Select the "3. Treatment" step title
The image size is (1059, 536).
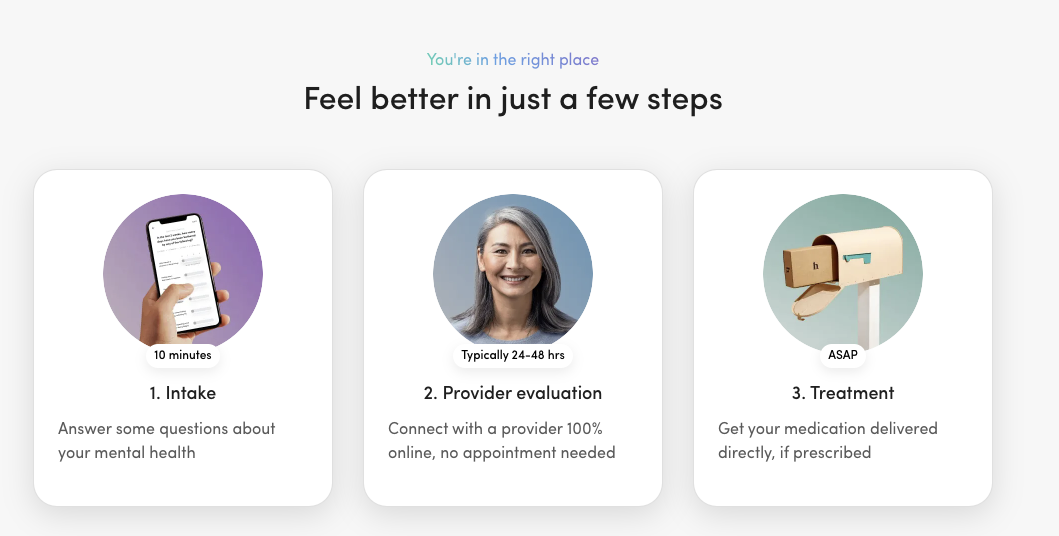click(x=843, y=393)
